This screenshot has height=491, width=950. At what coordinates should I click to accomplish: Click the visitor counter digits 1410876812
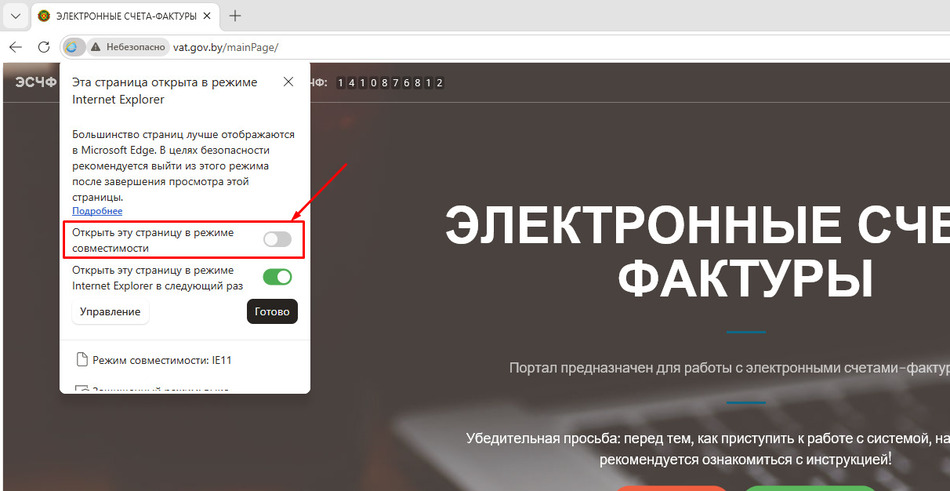click(x=391, y=83)
